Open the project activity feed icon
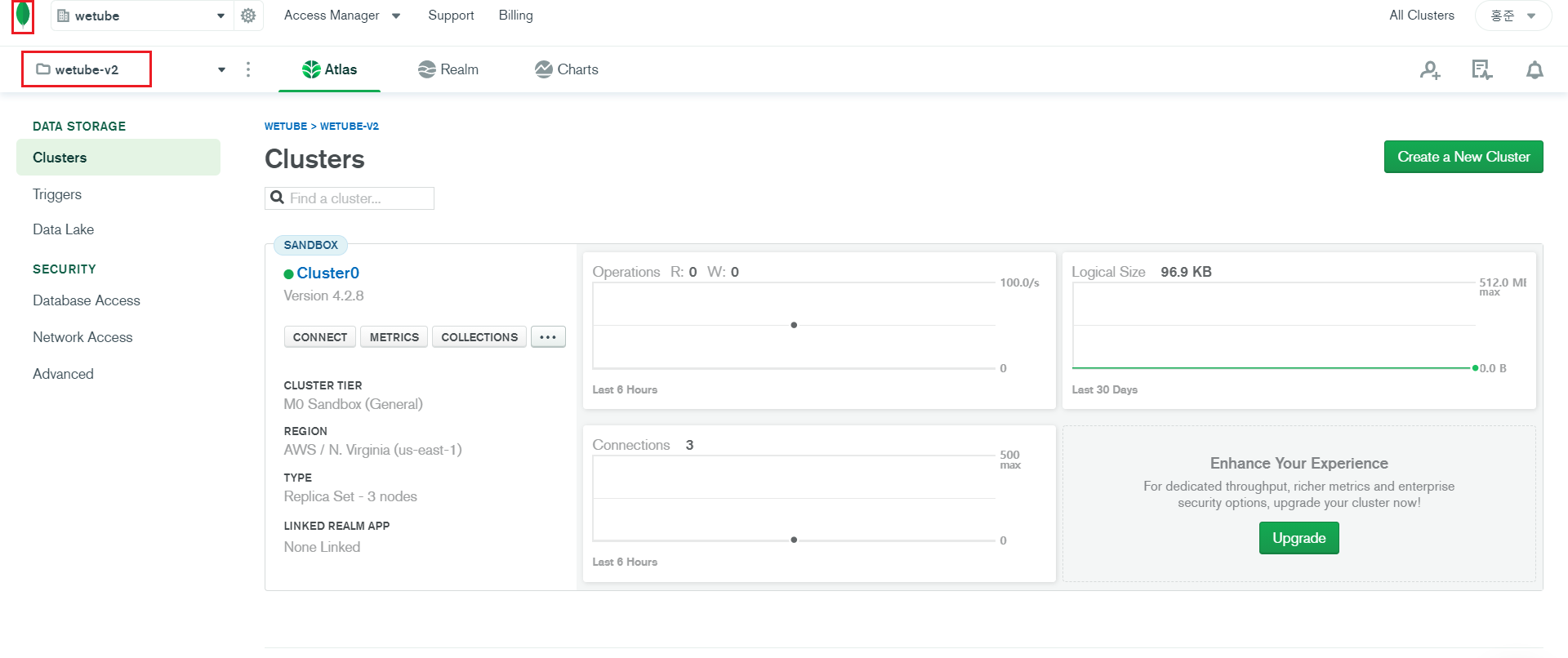 click(x=1482, y=70)
